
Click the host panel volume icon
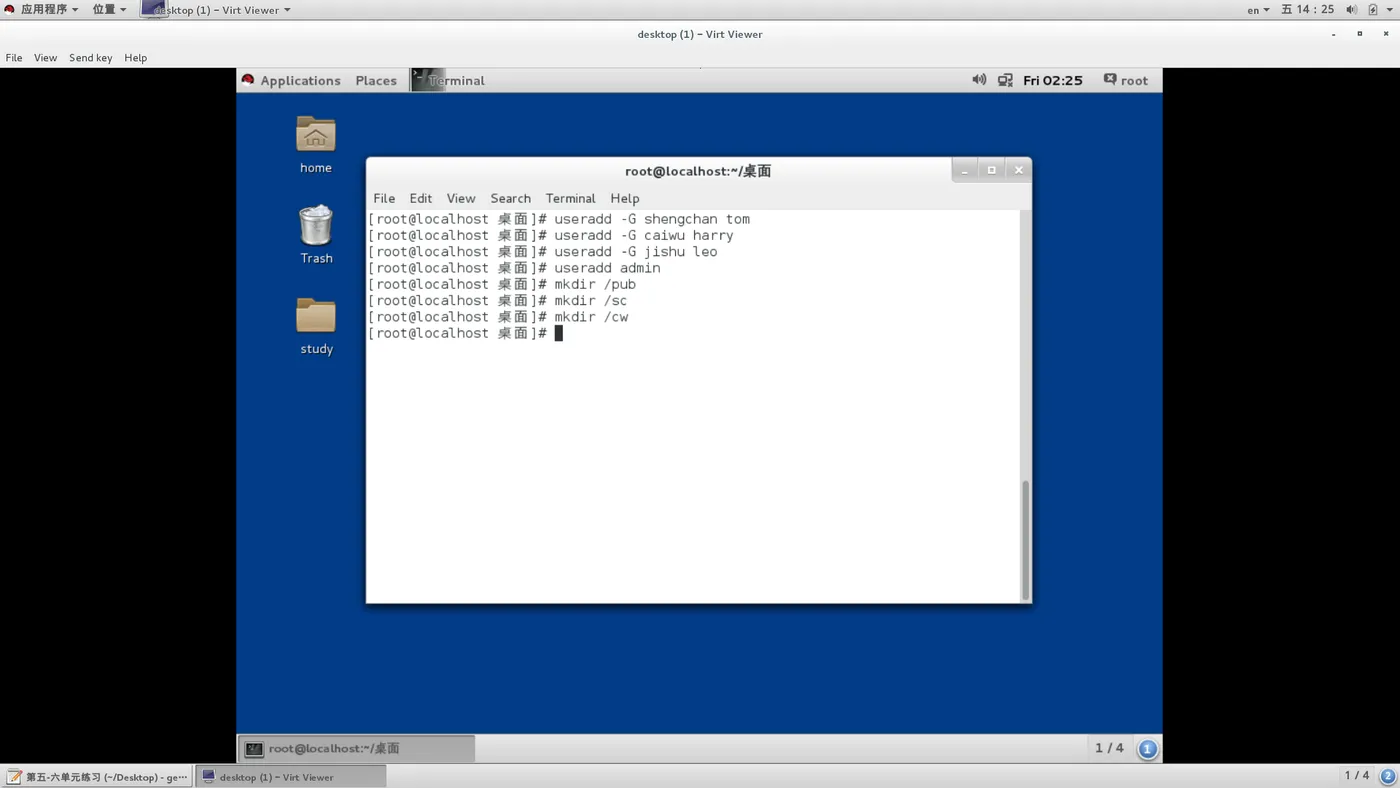click(x=1351, y=9)
